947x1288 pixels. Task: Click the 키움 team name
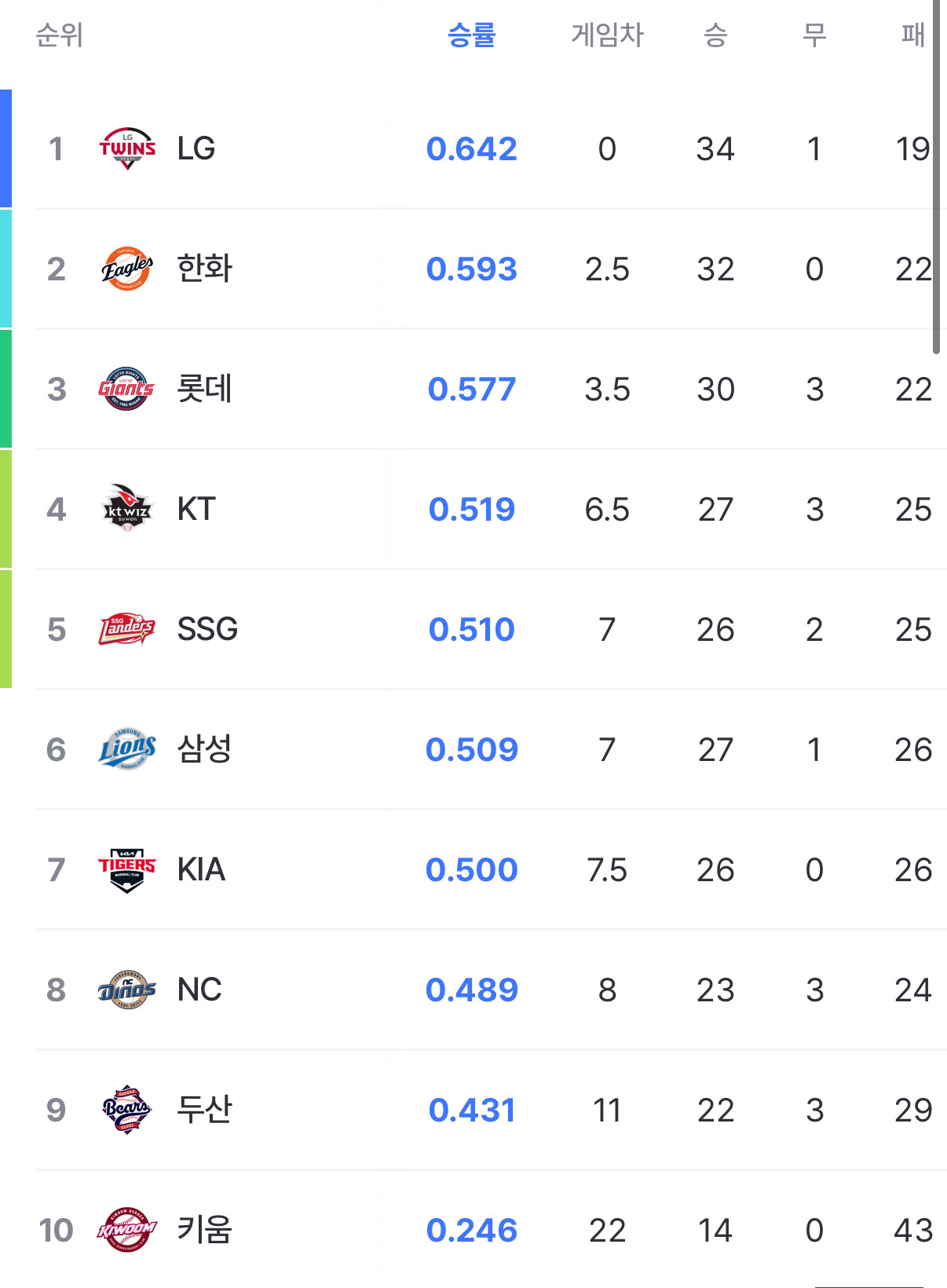[x=205, y=1230]
